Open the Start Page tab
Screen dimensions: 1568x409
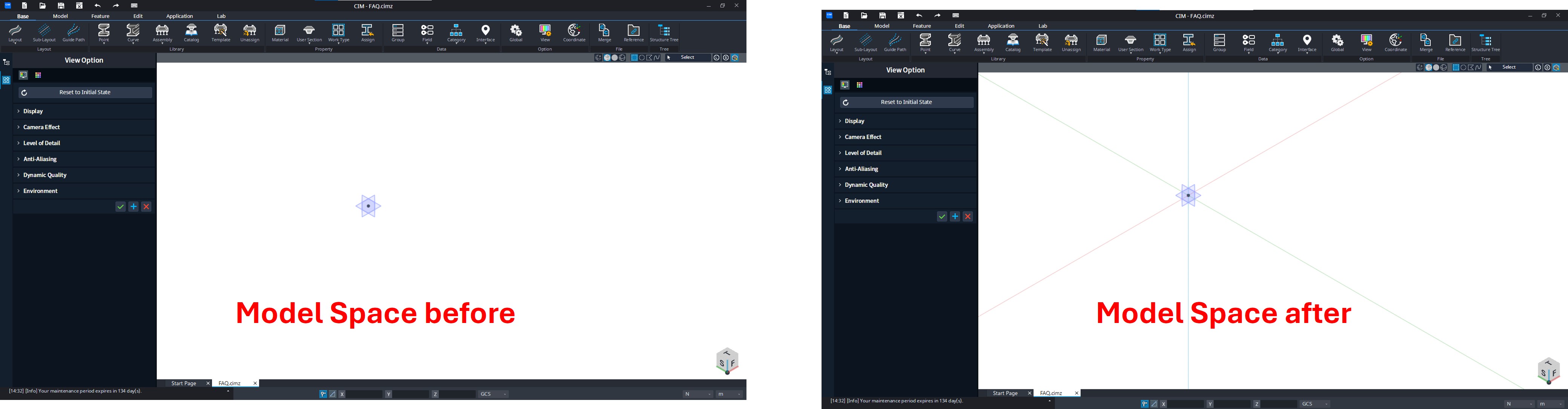[x=184, y=383]
